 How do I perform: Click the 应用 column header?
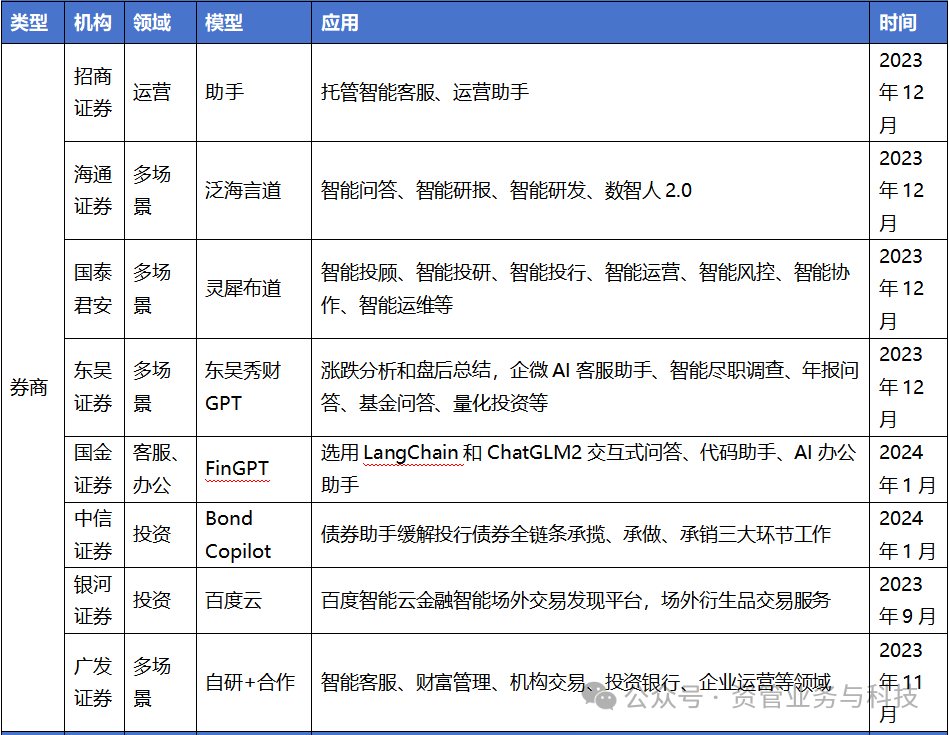[x=591, y=22]
